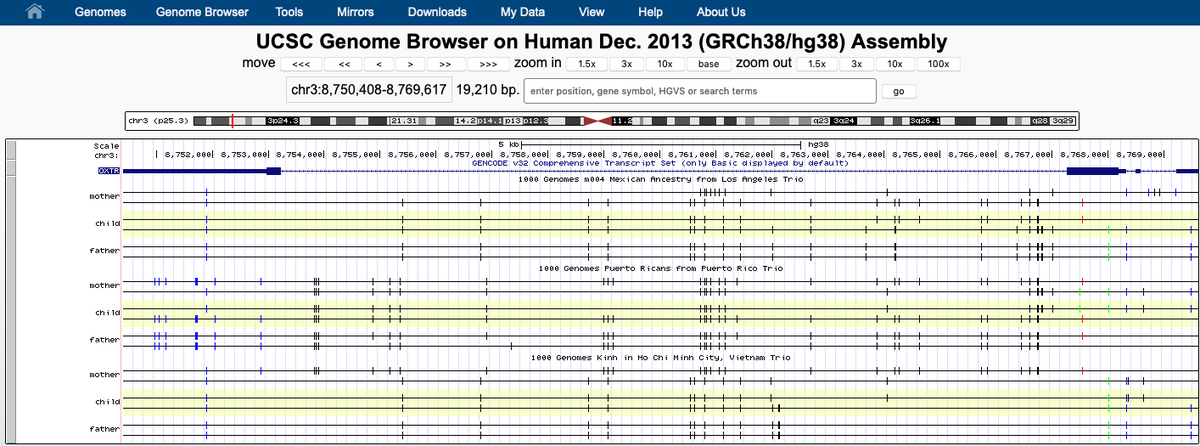Move left with << button
This screenshot has height=446, width=1200.
(x=344, y=64)
